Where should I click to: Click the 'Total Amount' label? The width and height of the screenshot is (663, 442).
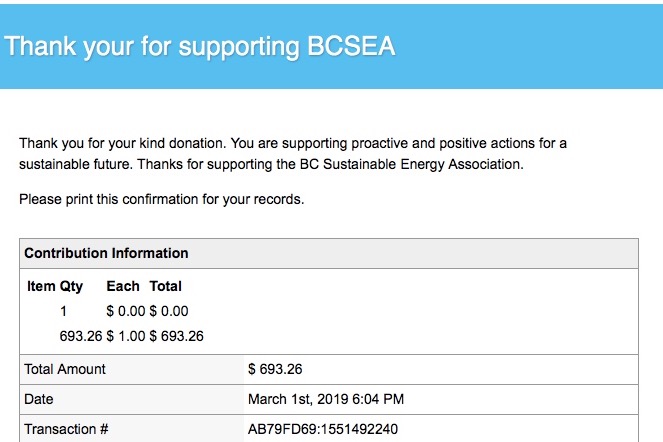coord(65,369)
